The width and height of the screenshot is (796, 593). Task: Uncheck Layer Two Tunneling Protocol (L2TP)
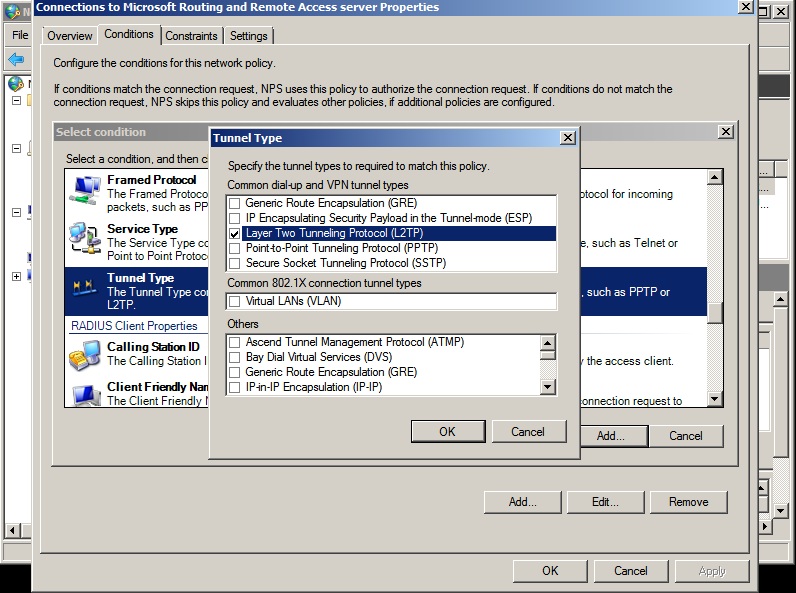click(x=235, y=234)
